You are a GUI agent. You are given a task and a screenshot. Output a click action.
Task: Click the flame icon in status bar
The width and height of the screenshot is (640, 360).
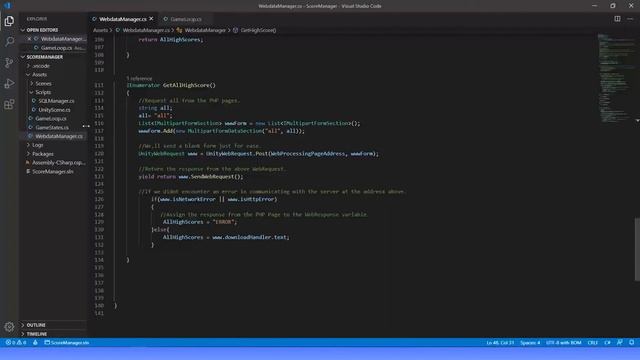[36, 342]
